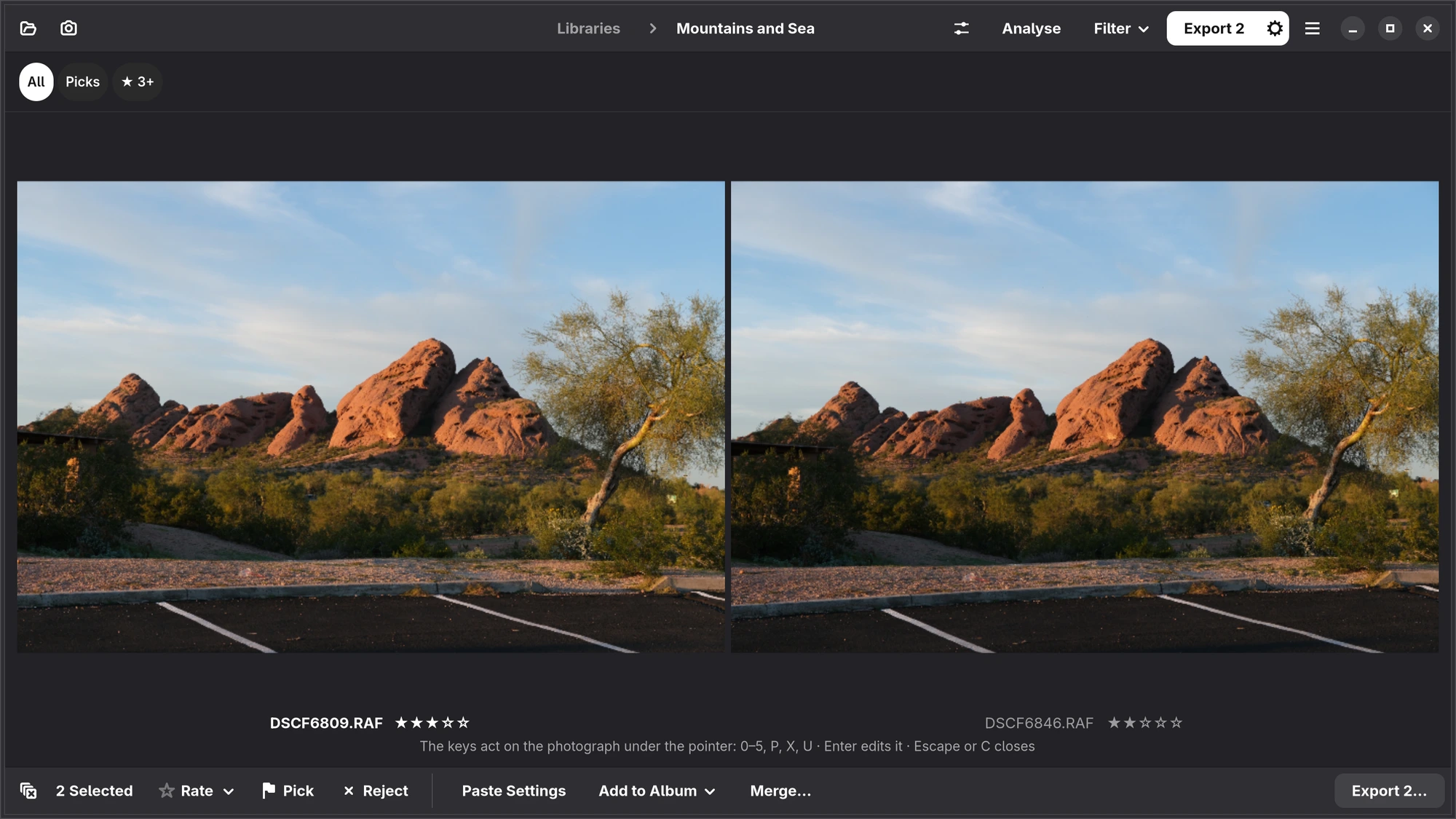Expand Add to Album dropdown
Viewport: 1456px width, 819px height.
coord(657,791)
